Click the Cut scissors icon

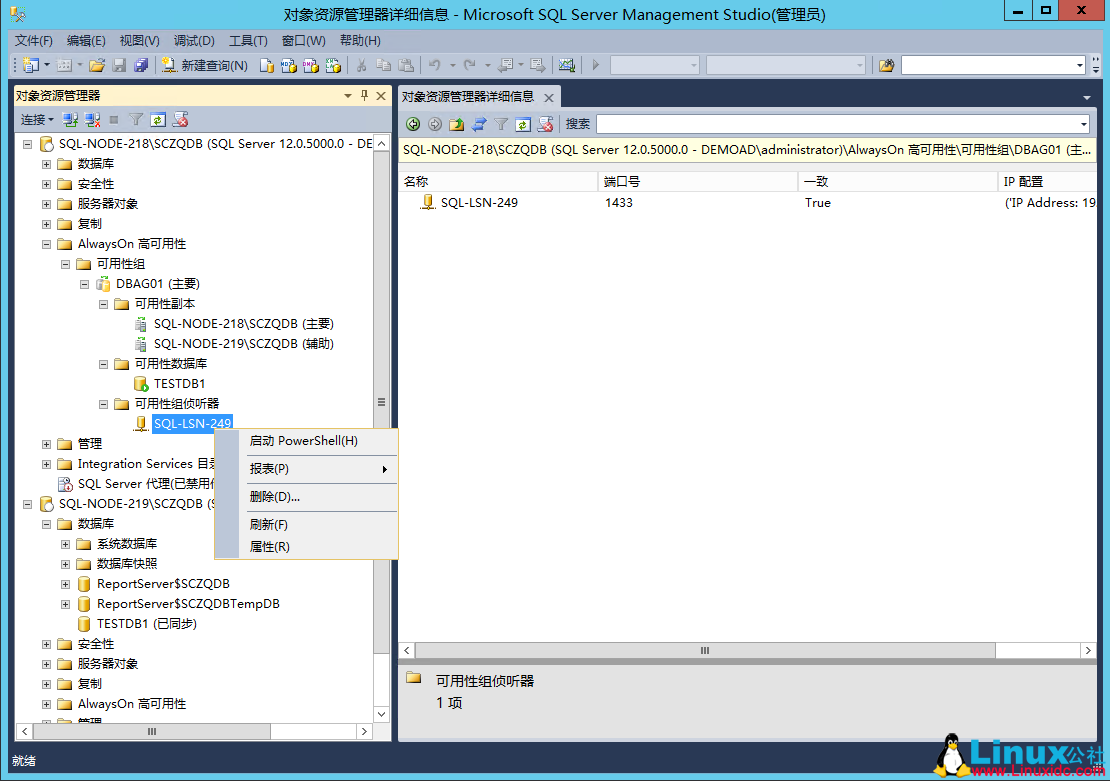(360, 64)
